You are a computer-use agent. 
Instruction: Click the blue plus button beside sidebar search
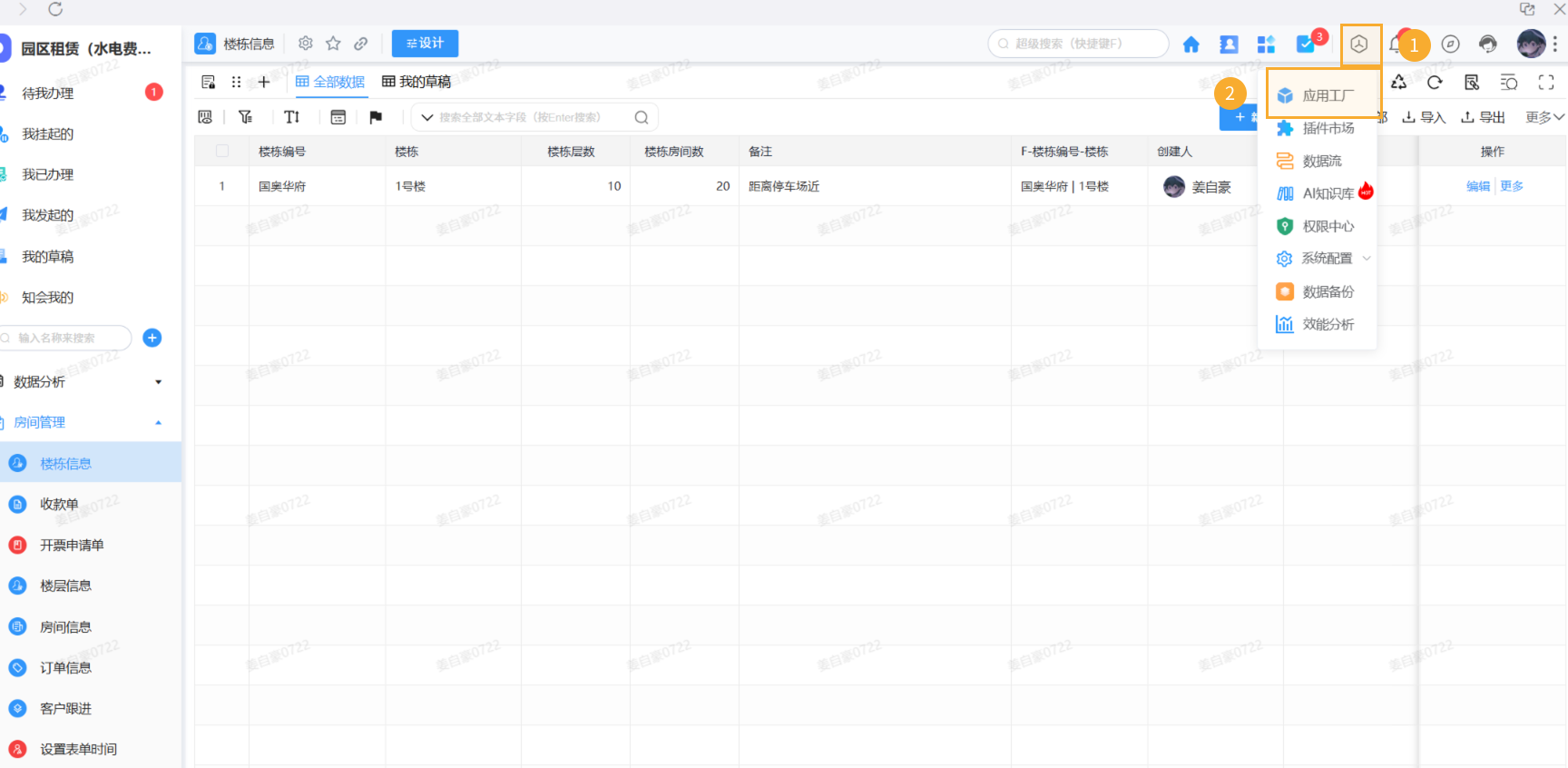(152, 338)
